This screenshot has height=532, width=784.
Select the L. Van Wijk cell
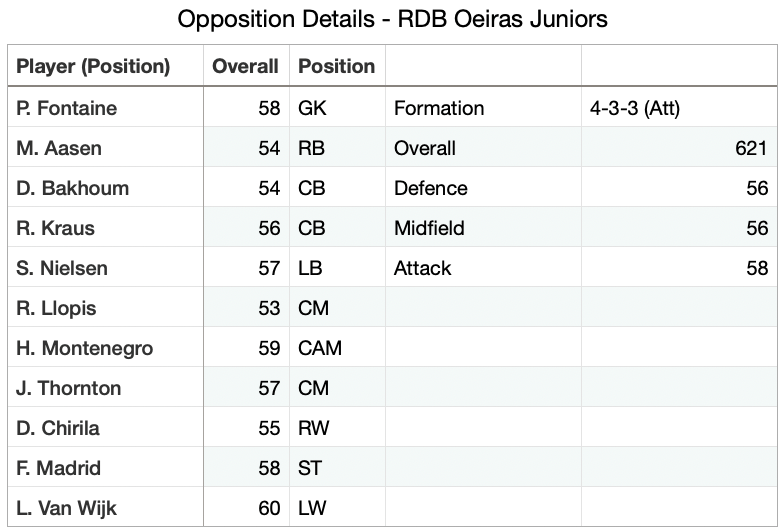tap(67, 508)
